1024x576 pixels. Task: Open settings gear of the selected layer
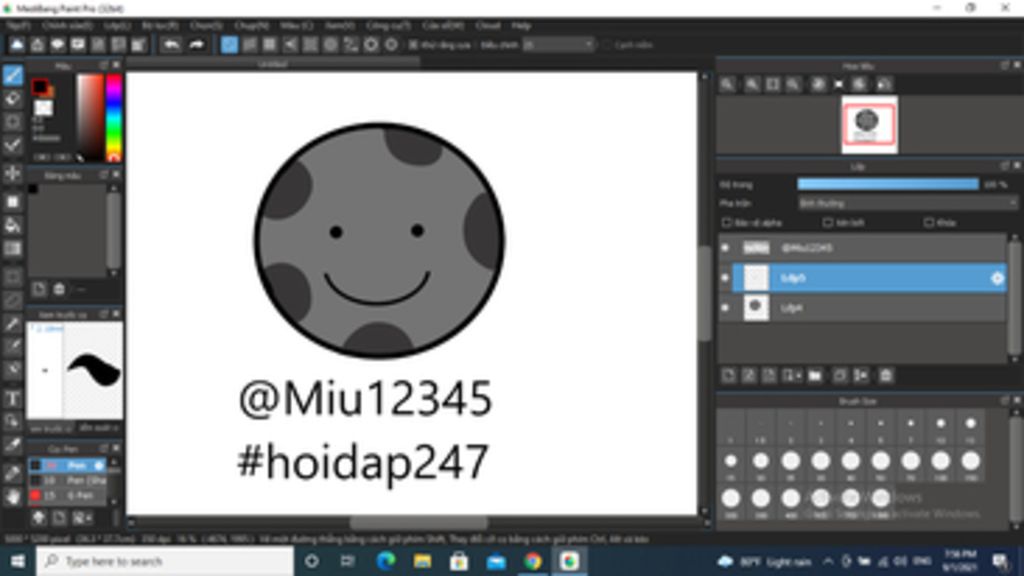[x=997, y=278]
